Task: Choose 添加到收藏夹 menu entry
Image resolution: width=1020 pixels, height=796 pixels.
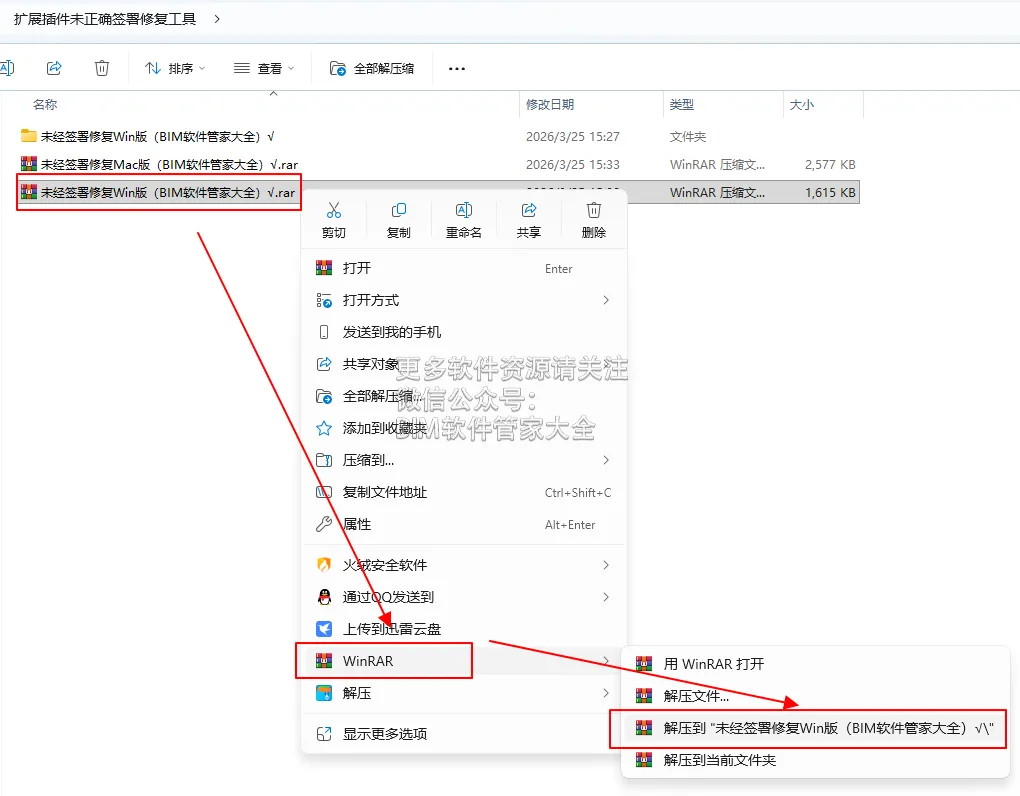Action: [x=464, y=428]
